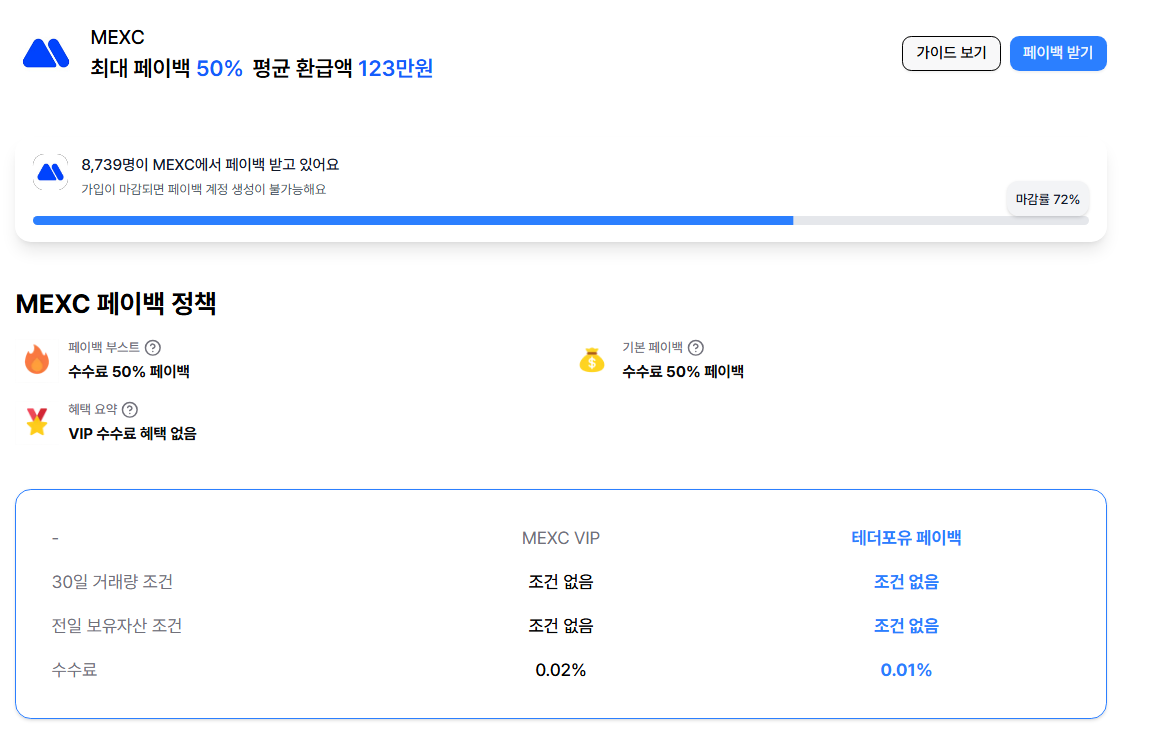This screenshot has height=747, width=1161.
Task: Click the MEXC 페이백 정책 heading
Action: (116, 304)
